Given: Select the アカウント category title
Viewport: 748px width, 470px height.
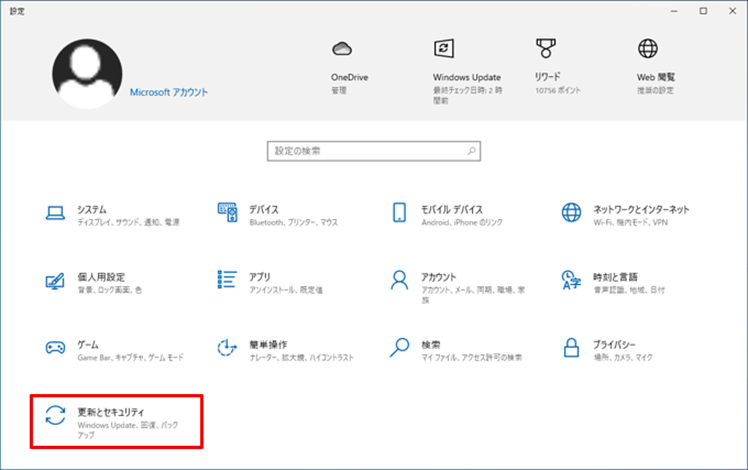Looking at the screenshot, I should (x=438, y=277).
